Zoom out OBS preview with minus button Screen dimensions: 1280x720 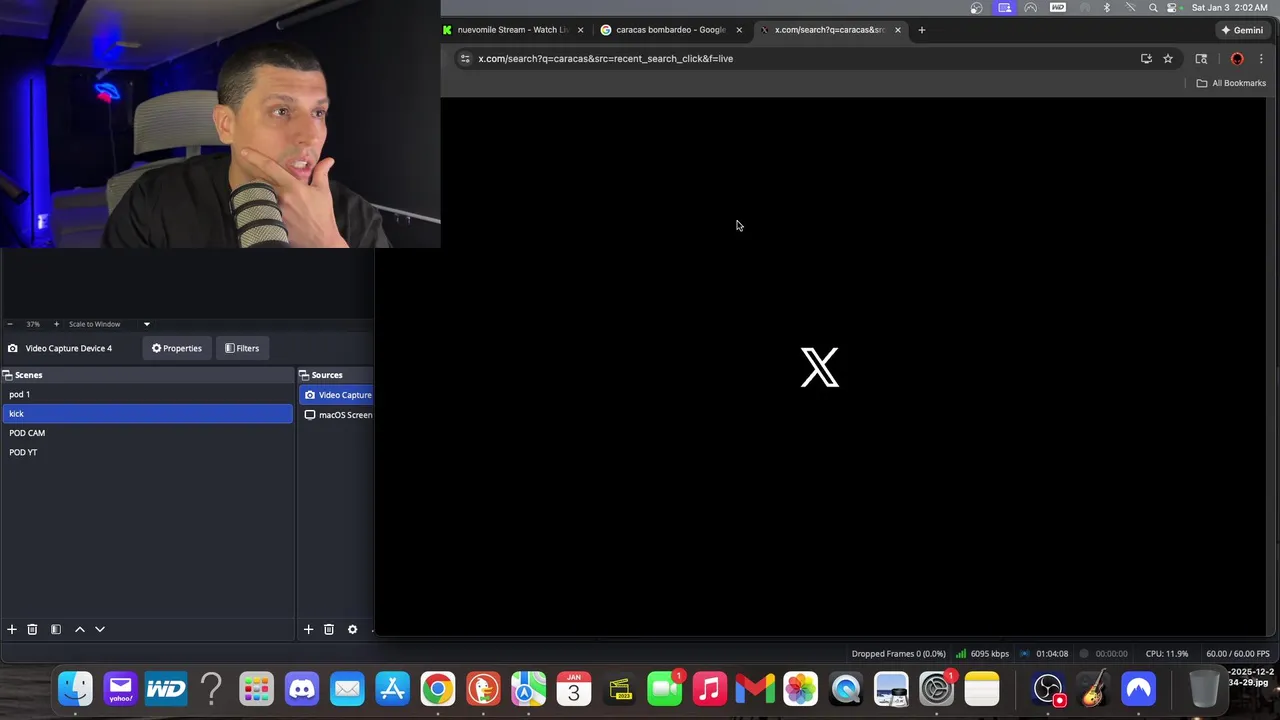tap(10, 324)
